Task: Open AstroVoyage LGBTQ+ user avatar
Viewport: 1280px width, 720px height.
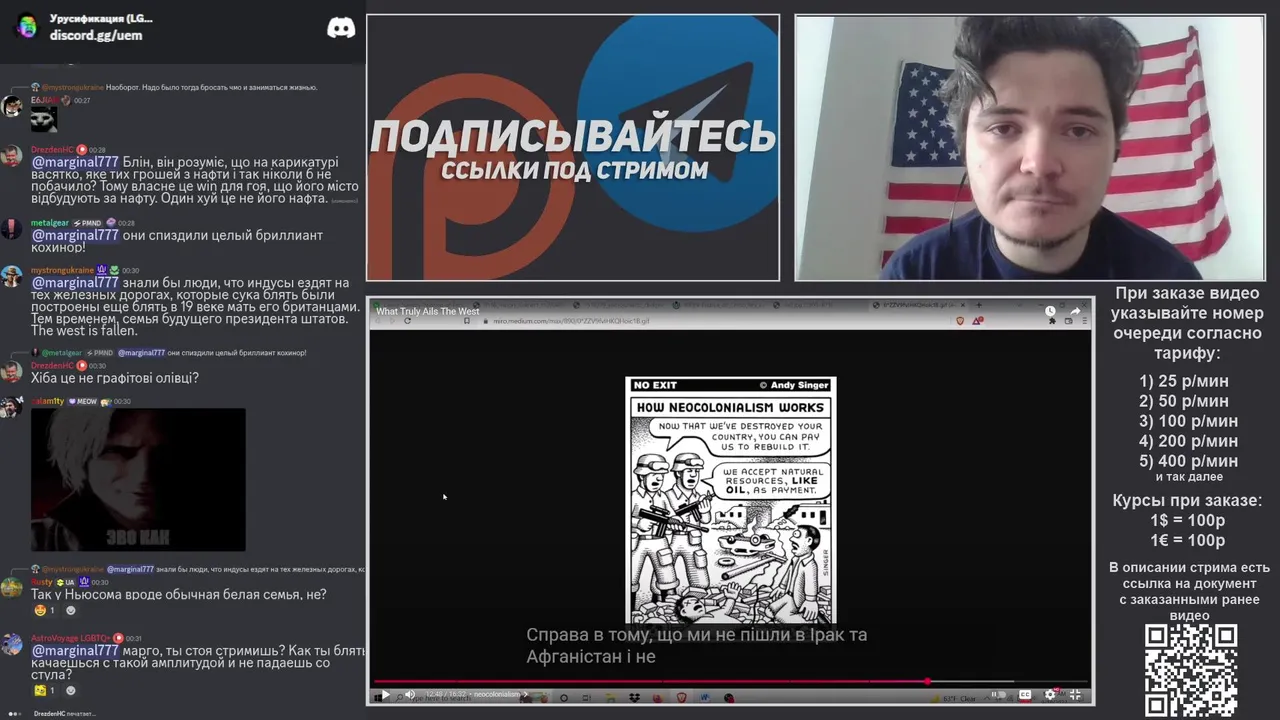Action: click(12, 645)
